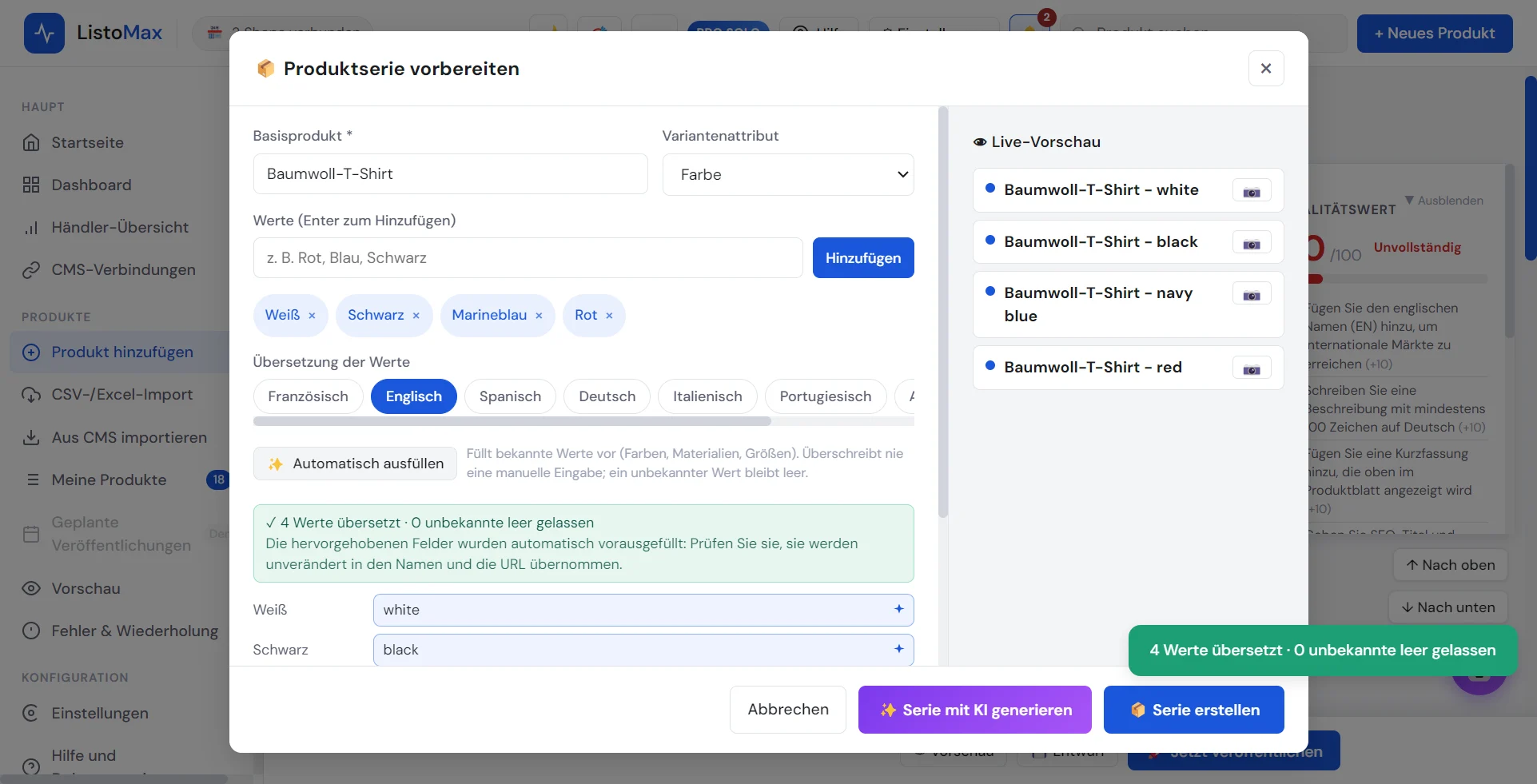Click Nach unten button behind dialog
The height and width of the screenshot is (784, 1537).
1448,607
